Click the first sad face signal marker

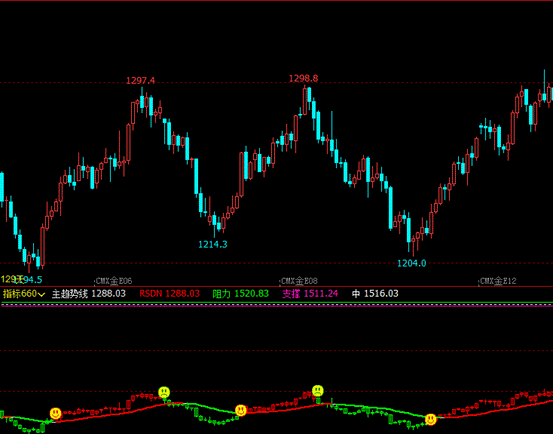[164, 392]
